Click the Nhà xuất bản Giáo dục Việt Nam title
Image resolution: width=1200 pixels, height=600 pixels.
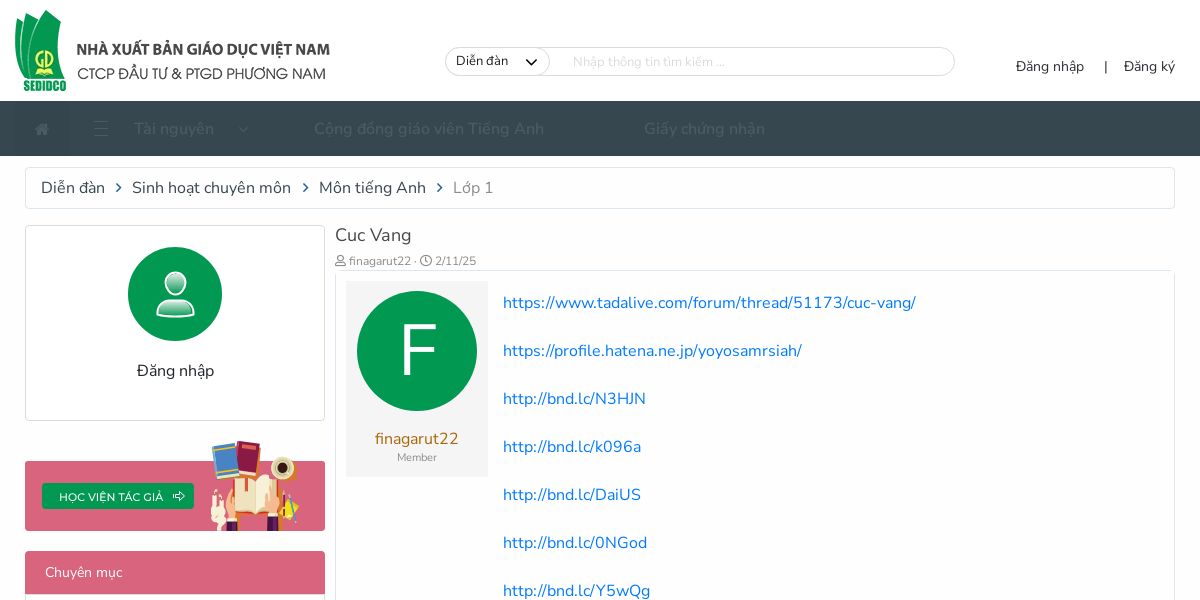[203, 49]
